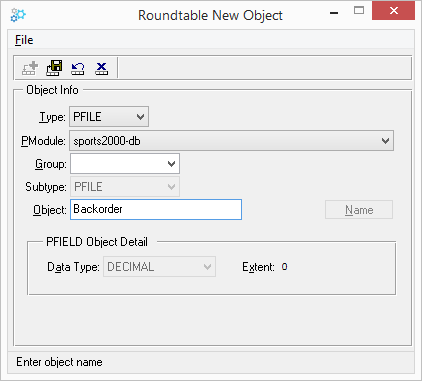Viewport: 422px width, 381px height.
Task: Click the Subtype dropdown showing PFILE
Action: (x=125, y=187)
